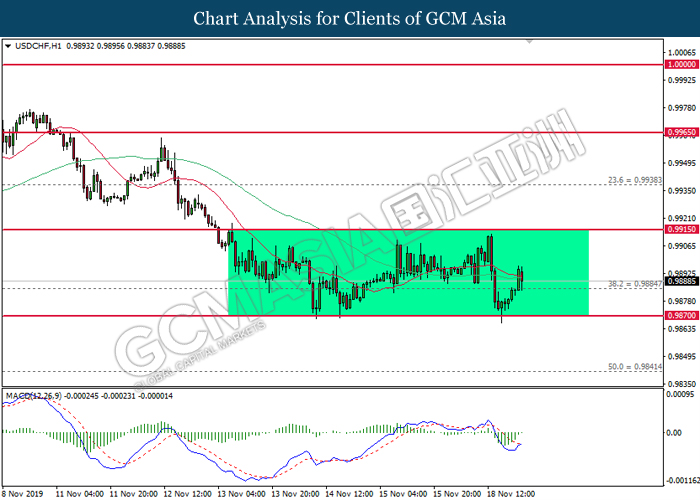The width and height of the screenshot is (700, 500).
Task: Select the green consolidation range rectangle
Action: [x=408, y=272]
